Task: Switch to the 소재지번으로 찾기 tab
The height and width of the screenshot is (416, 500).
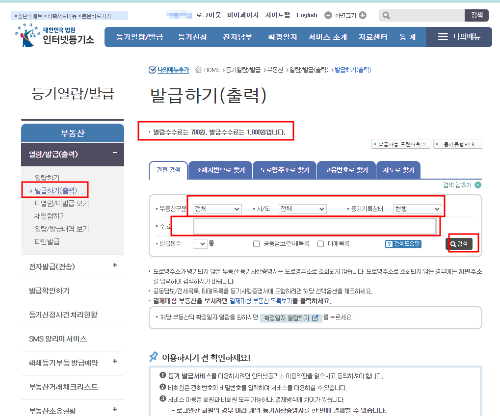Action: [x=220, y=170]
